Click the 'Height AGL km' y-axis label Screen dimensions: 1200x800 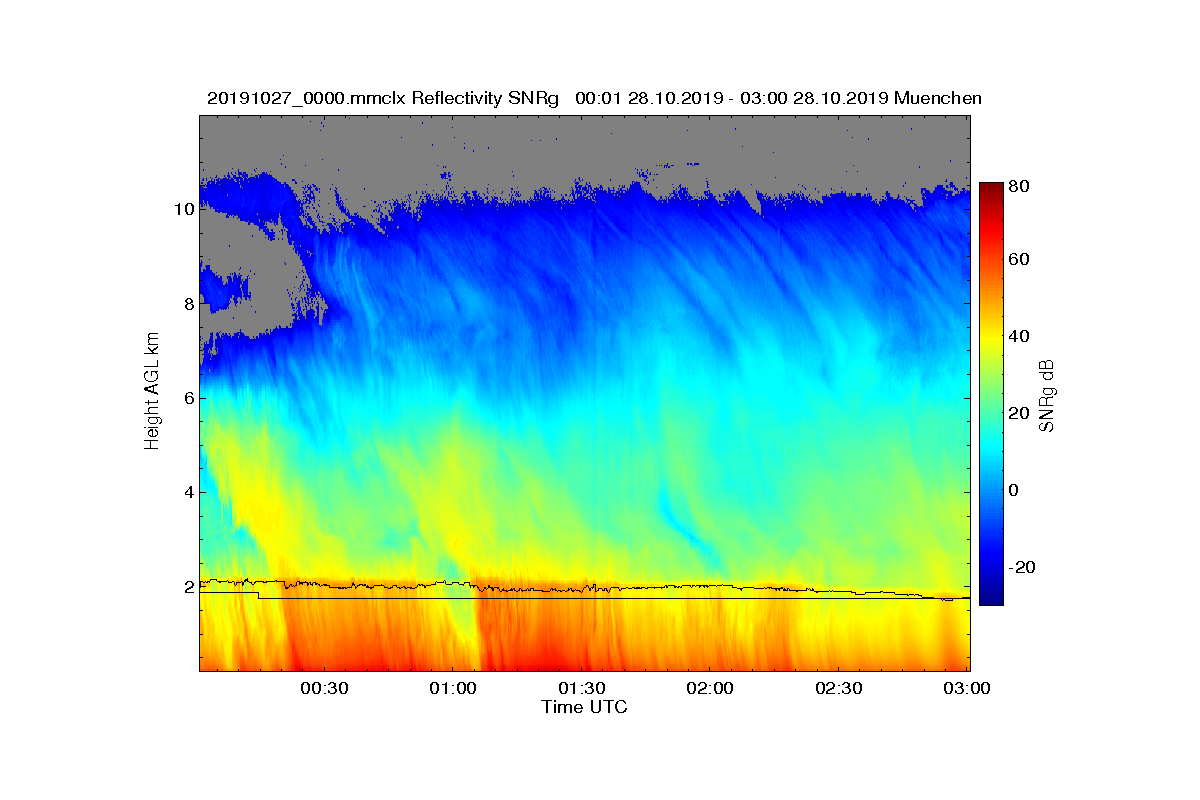tap(152, 393)
